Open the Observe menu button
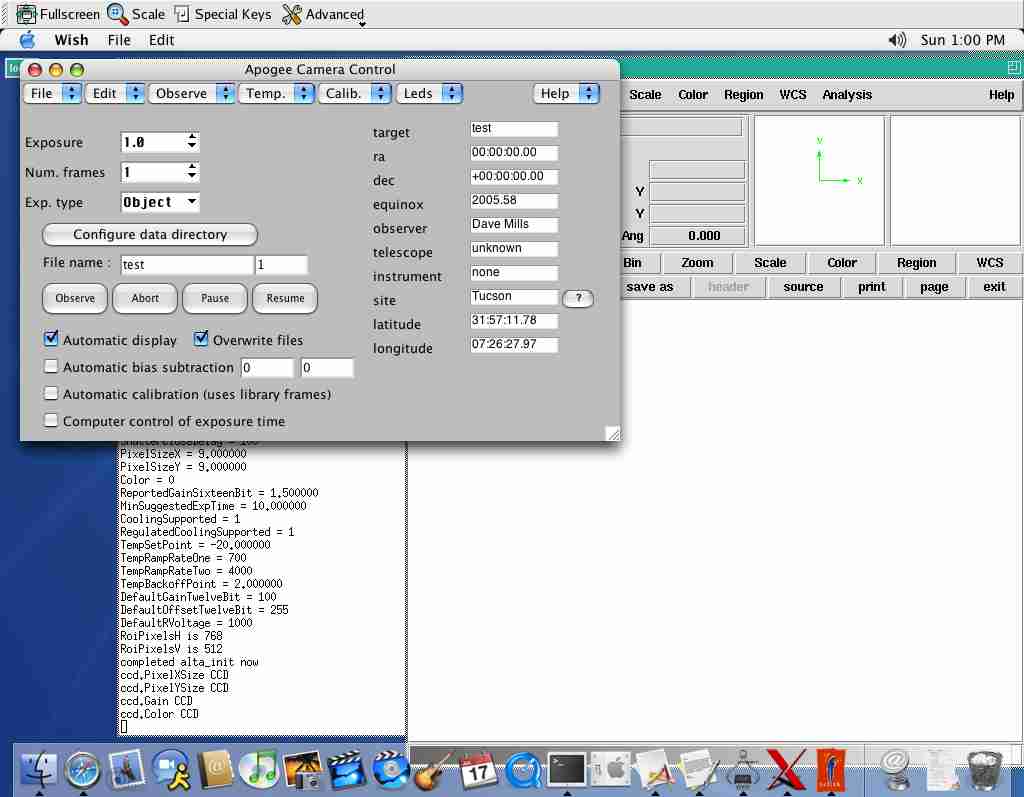 (x=191, y=93)
